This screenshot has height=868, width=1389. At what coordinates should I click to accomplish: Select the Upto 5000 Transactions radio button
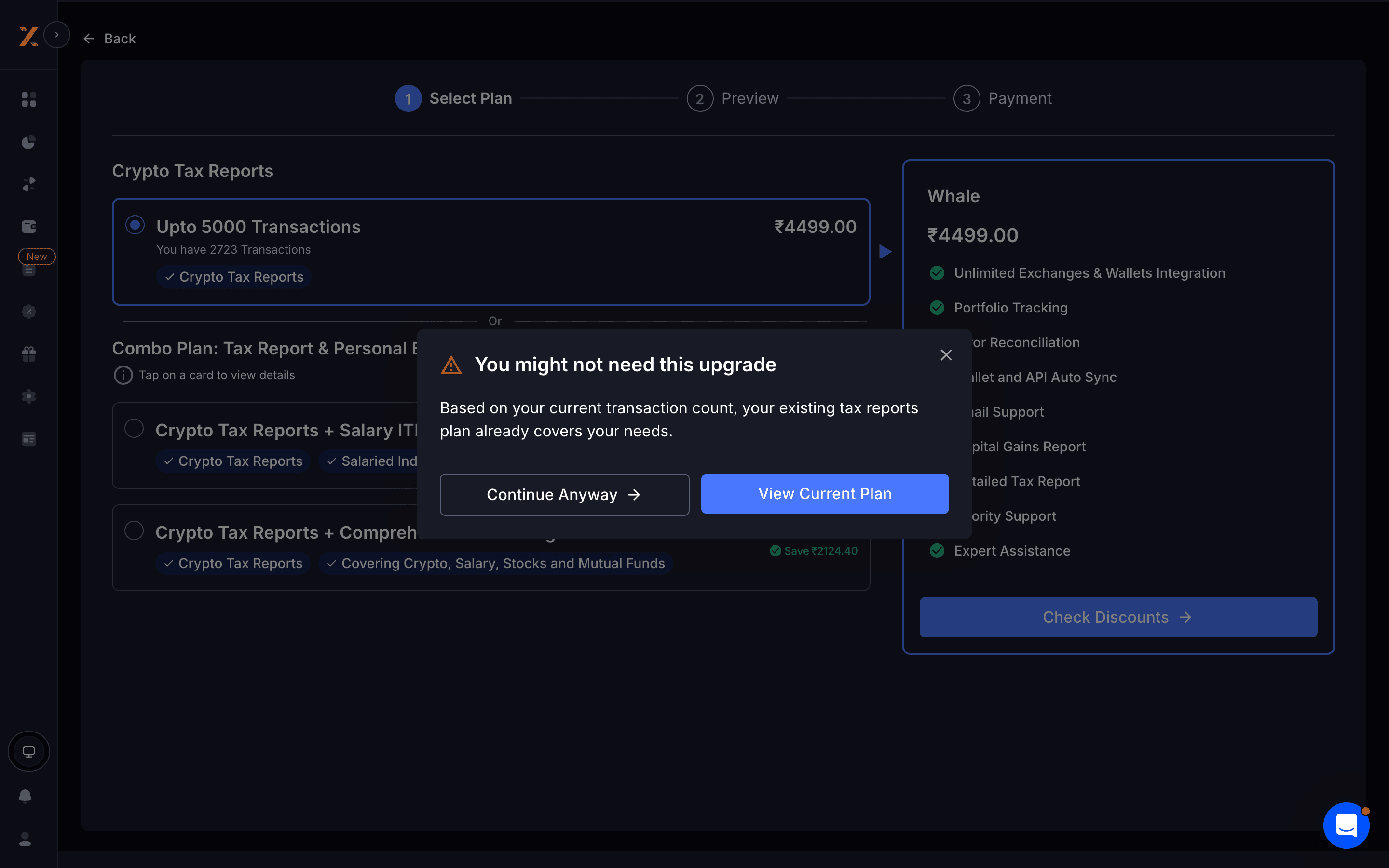(135, 225)
